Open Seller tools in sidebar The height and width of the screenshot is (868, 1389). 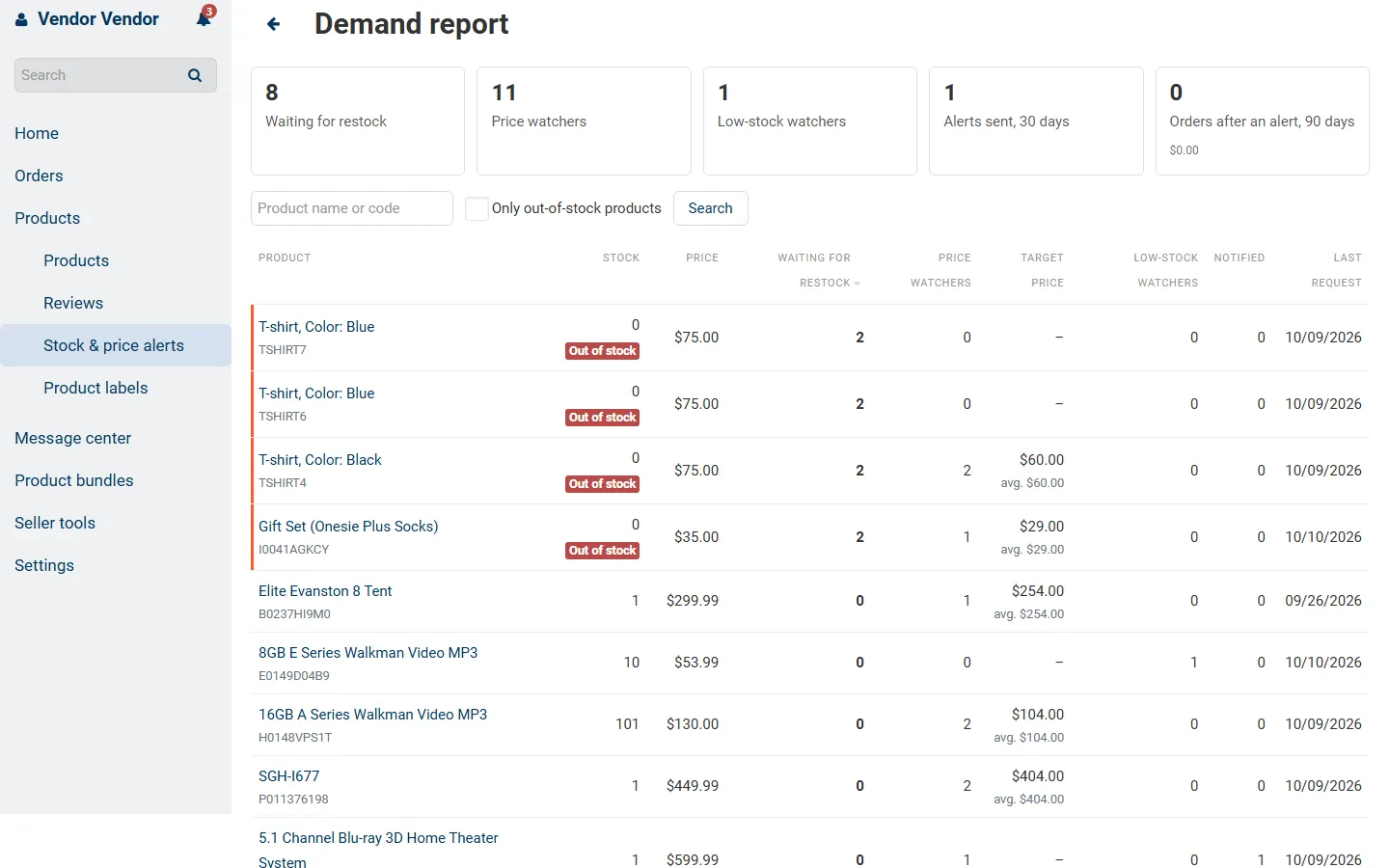(55, 523)
